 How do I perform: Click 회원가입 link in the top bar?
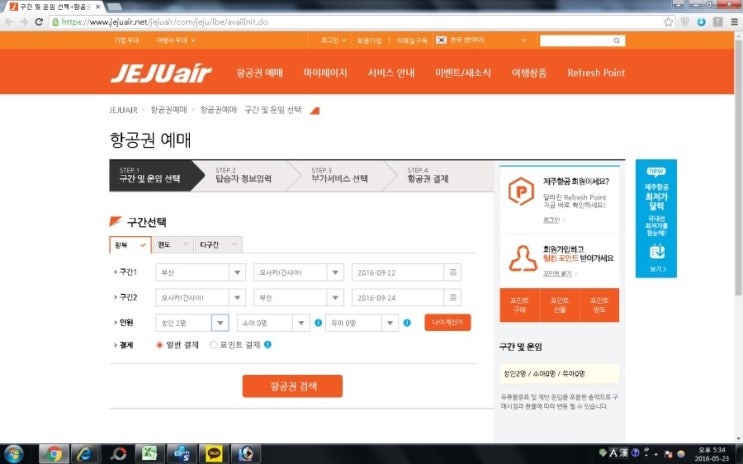(369, 40)
